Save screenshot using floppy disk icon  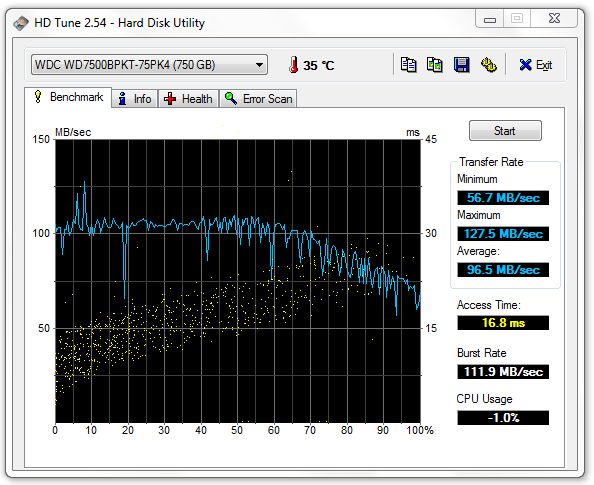(x=461, y=65)
